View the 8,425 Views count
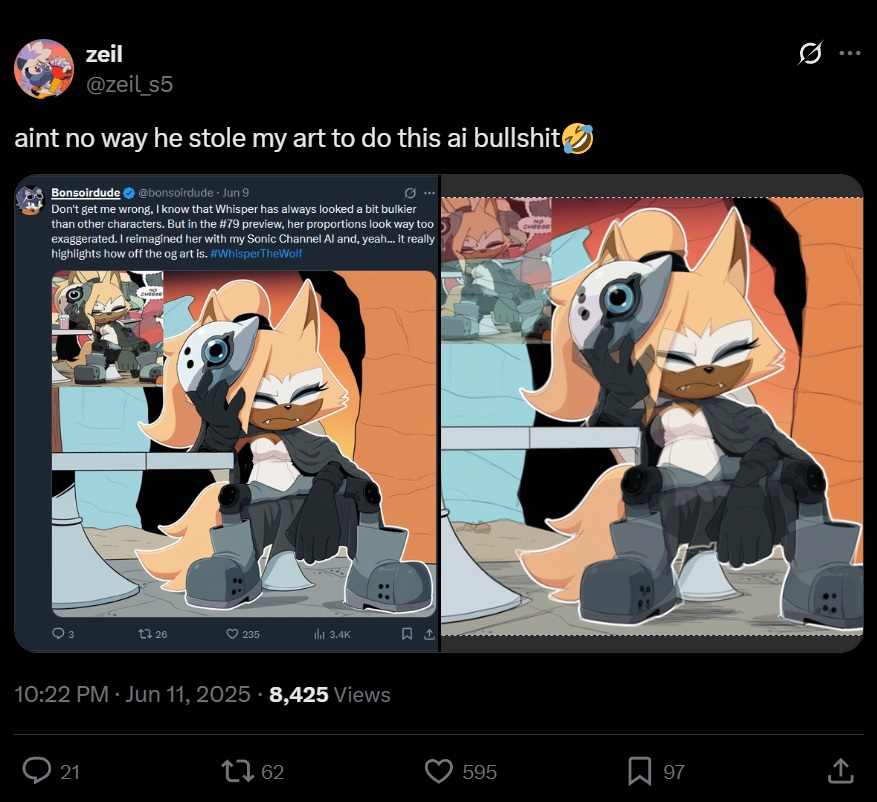This screenshot has width=877, height=802. 329,694
